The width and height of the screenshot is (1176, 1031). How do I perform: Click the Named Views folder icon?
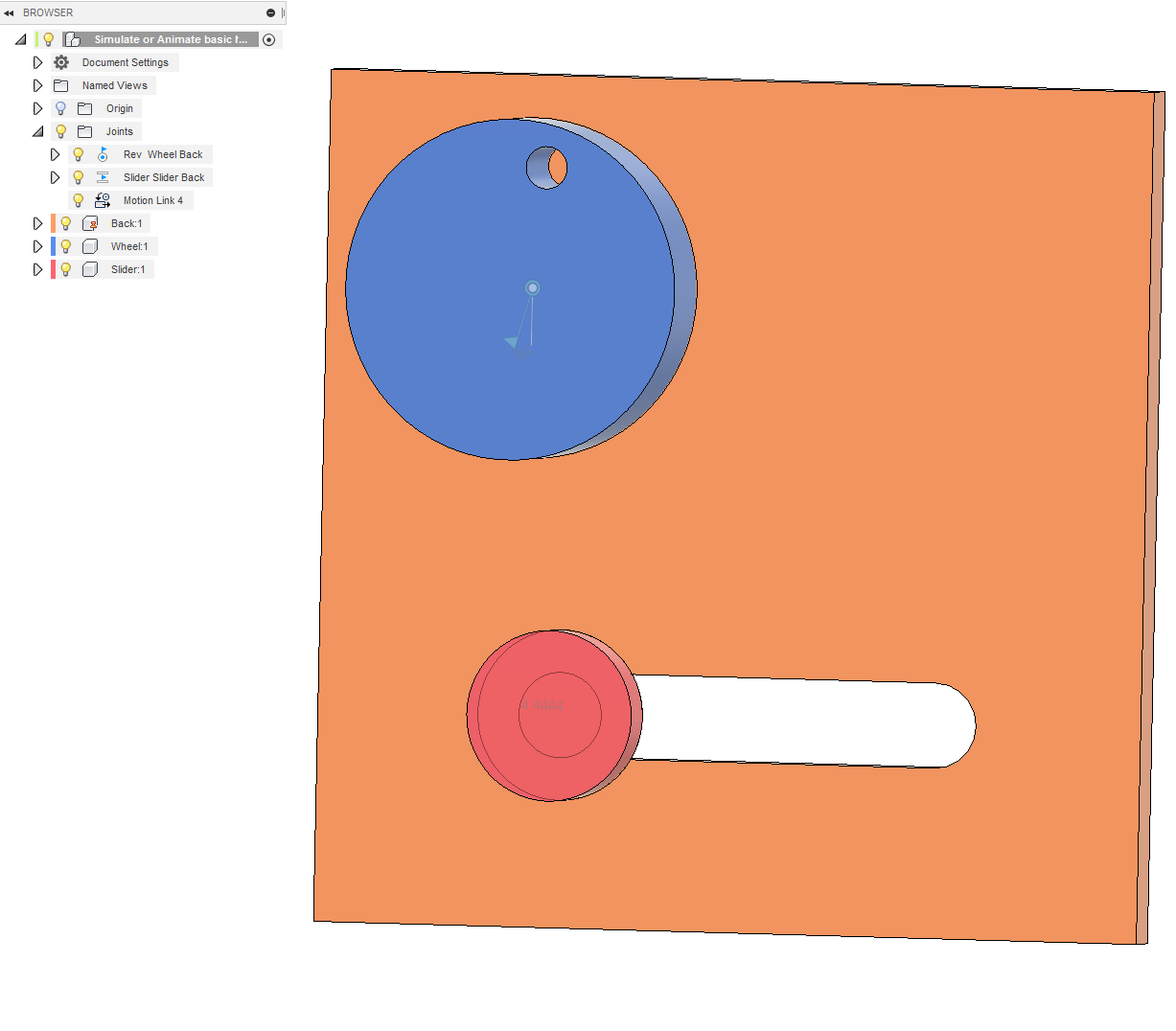(61, 84)
